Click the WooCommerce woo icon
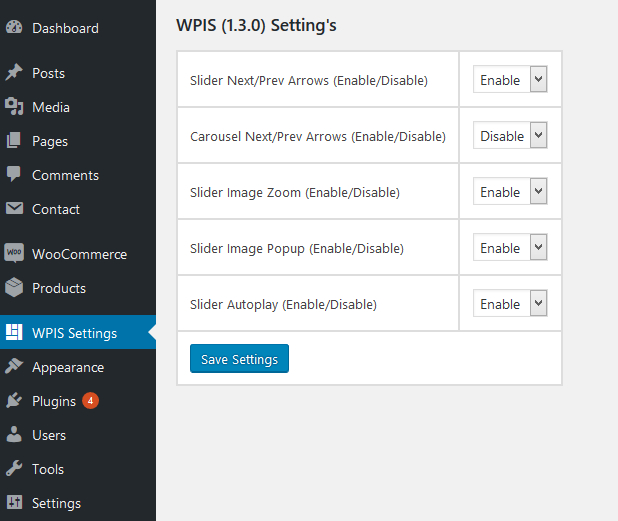618x521 pixels. pos(14,253)
